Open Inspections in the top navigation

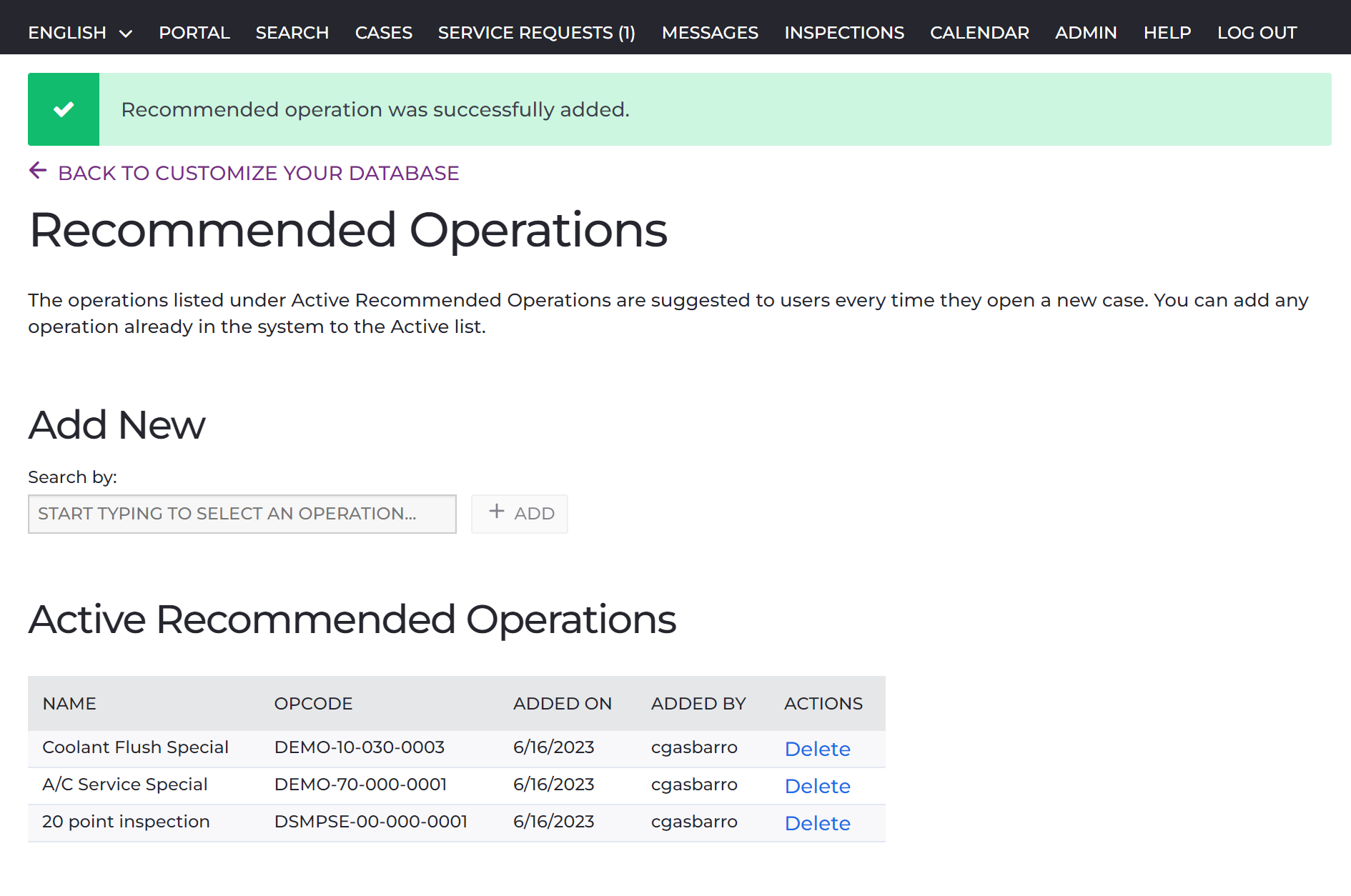(844, 33)
